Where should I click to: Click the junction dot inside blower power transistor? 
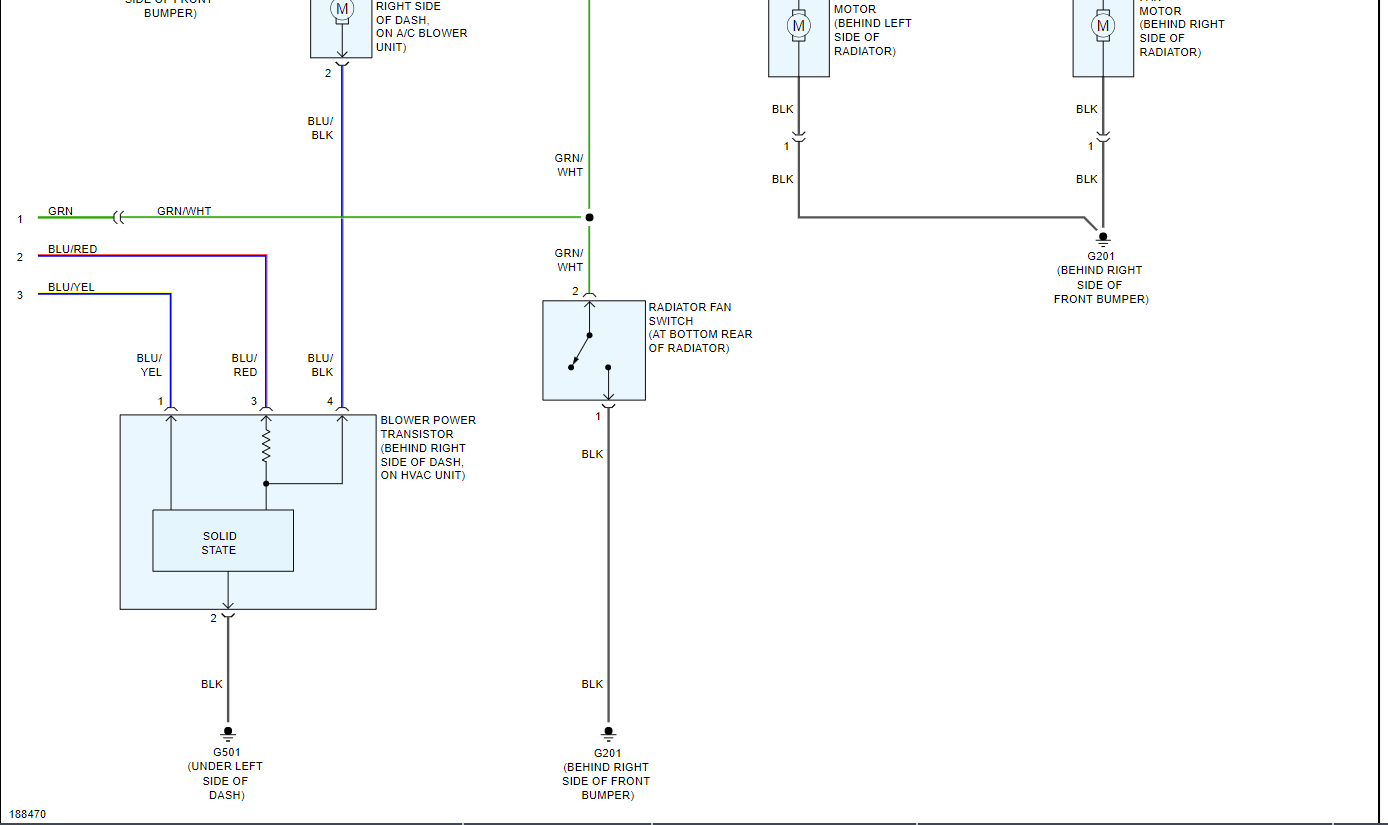[x=266, y=484]
